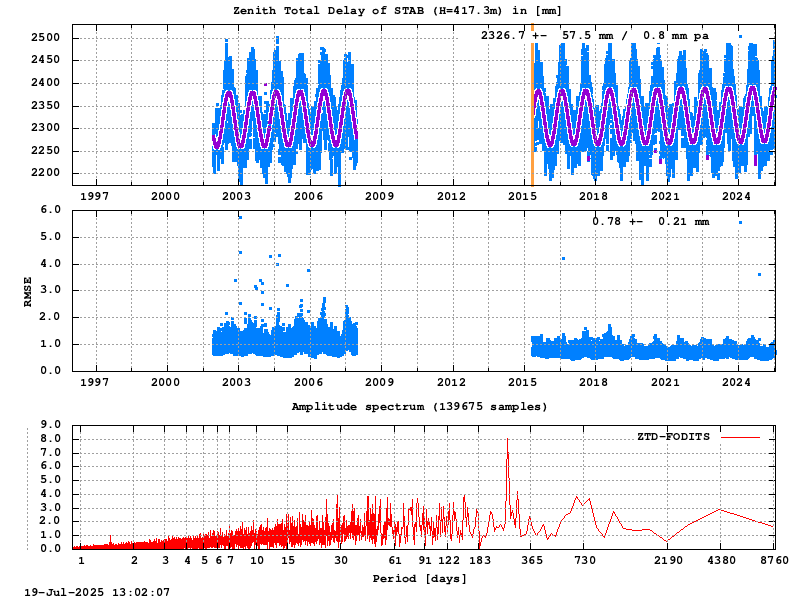Click the "ZTD-FODITS" legend label

[673, 437]
